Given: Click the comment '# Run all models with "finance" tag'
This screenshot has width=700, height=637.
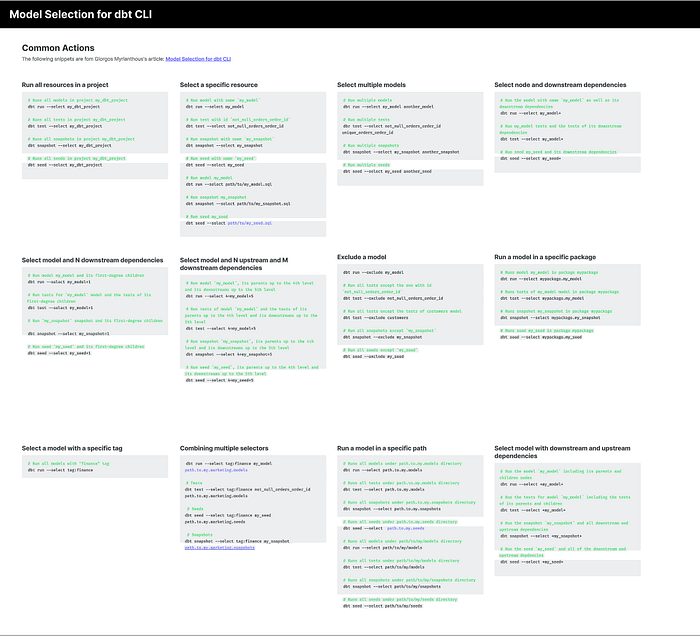Looking at the screenshot, I should (68, 464).
